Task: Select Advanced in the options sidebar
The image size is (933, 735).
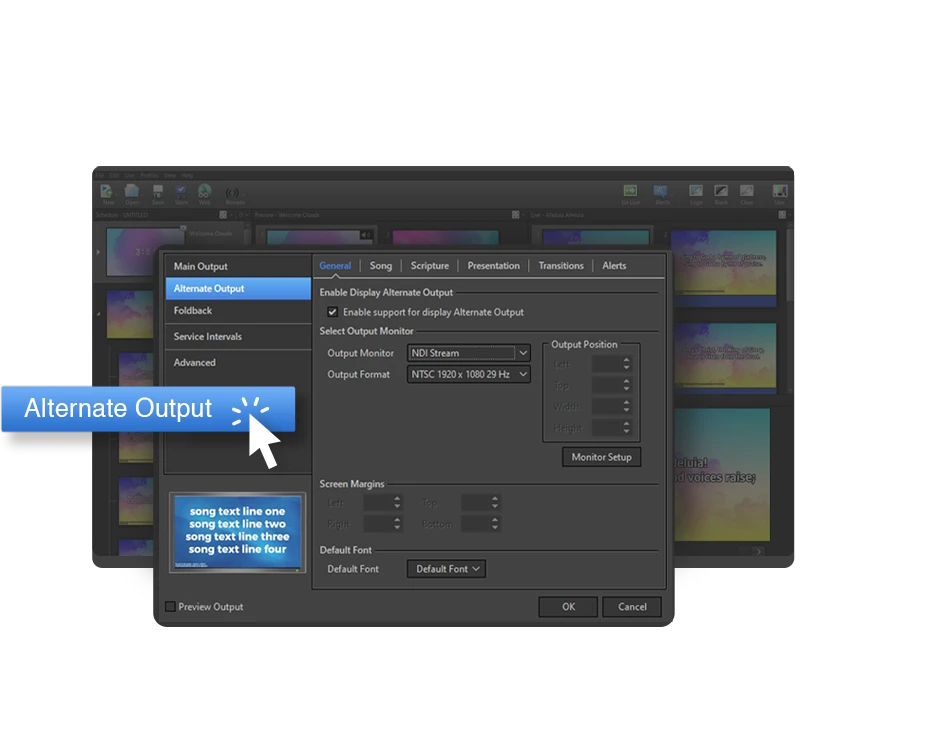Action: pyautogui.click(x=238, y=362)
